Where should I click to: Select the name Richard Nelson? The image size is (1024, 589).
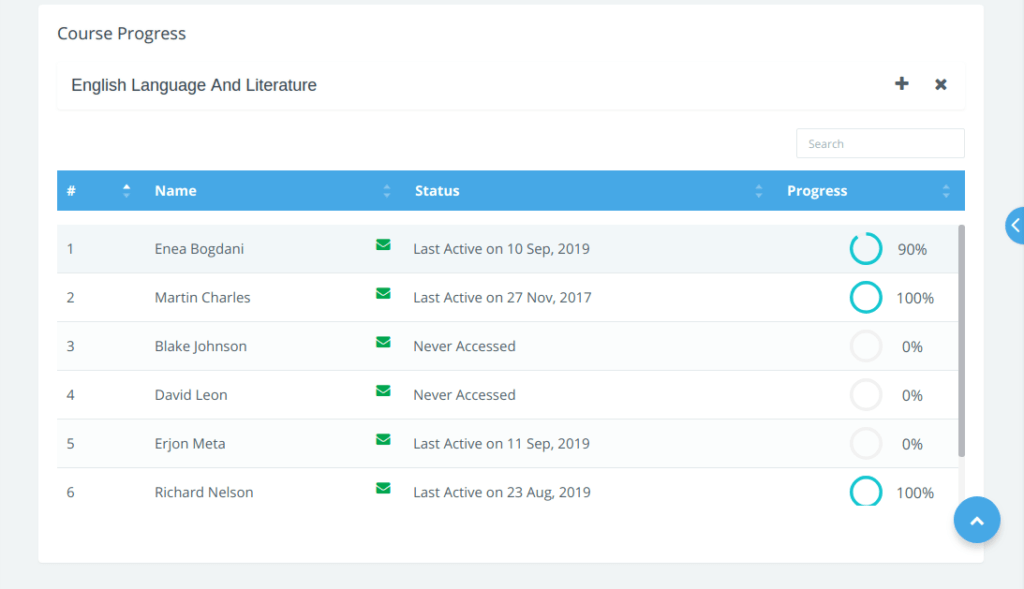point(204,492)
